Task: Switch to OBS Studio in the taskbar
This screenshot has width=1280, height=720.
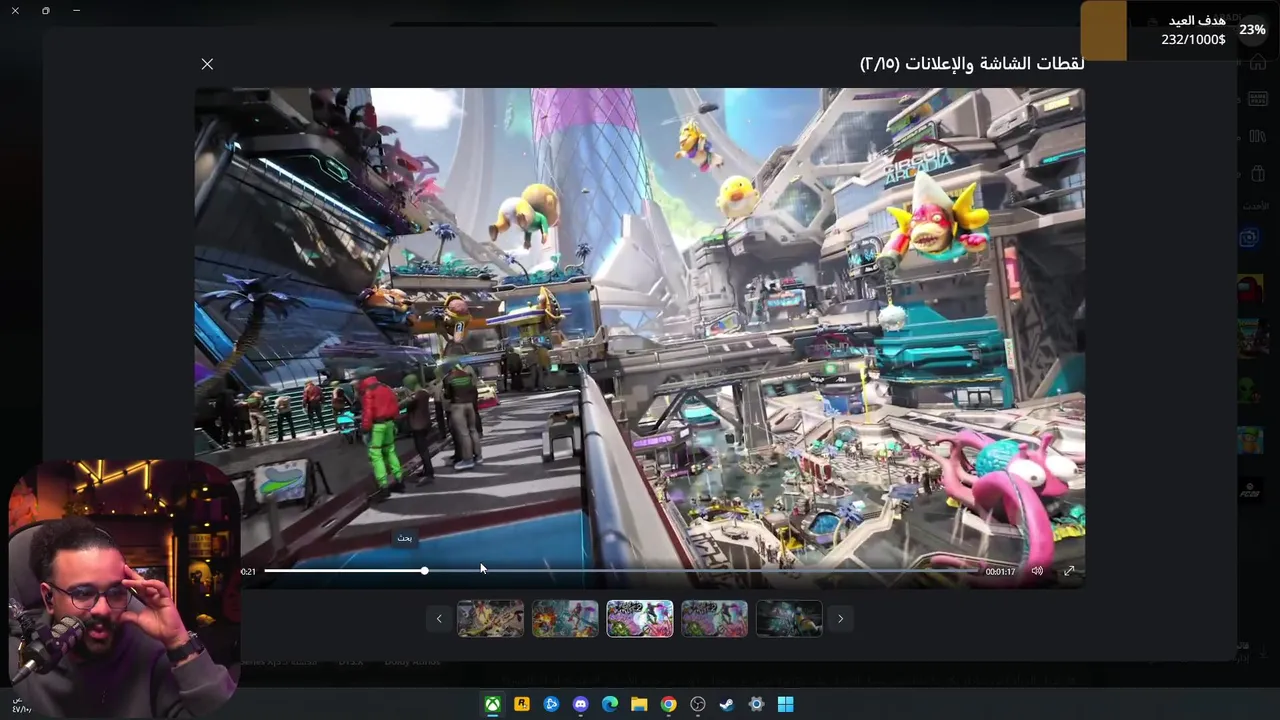Action: coord(698,704)
